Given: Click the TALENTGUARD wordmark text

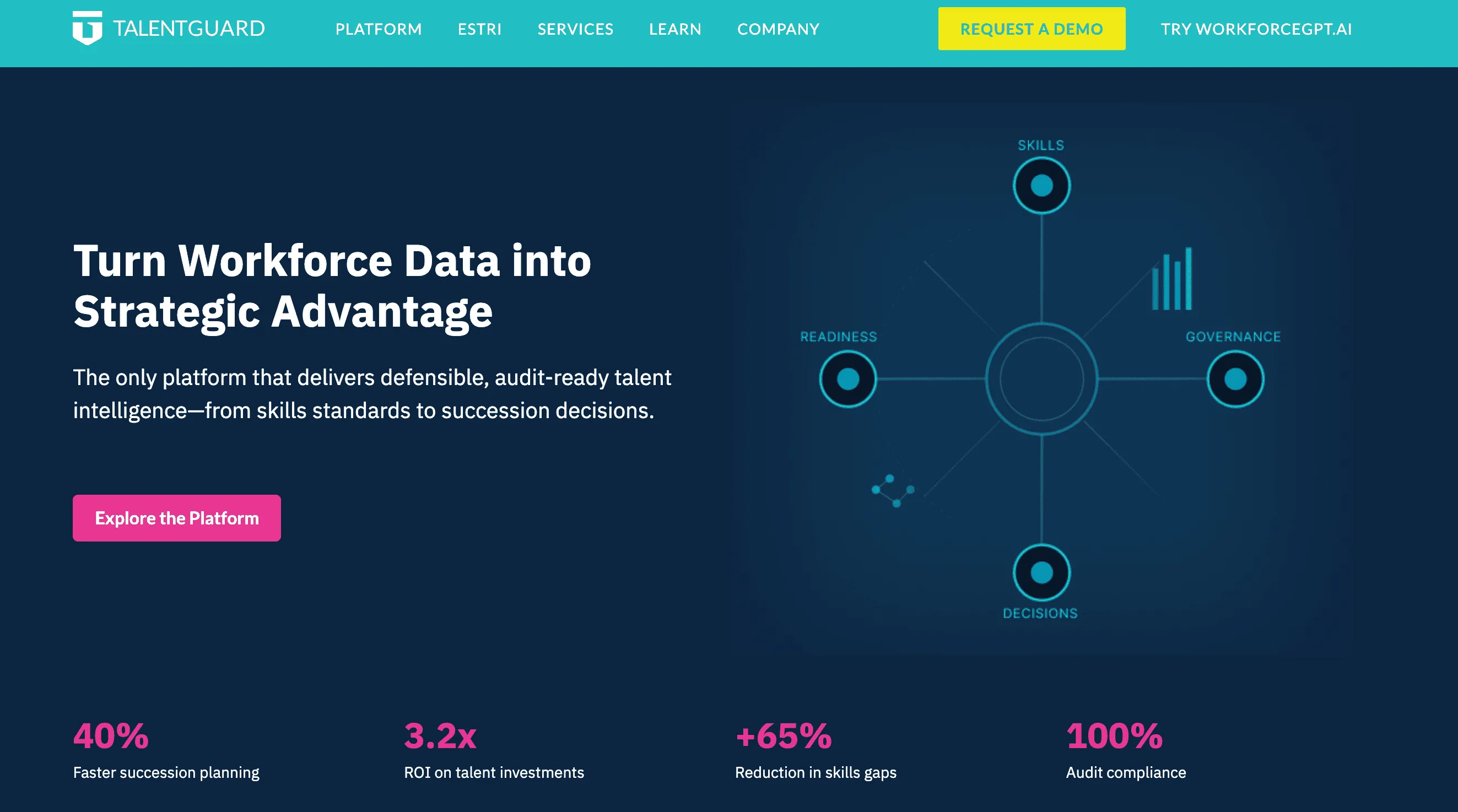Looking at the screenshot, I should click(189, 28).
